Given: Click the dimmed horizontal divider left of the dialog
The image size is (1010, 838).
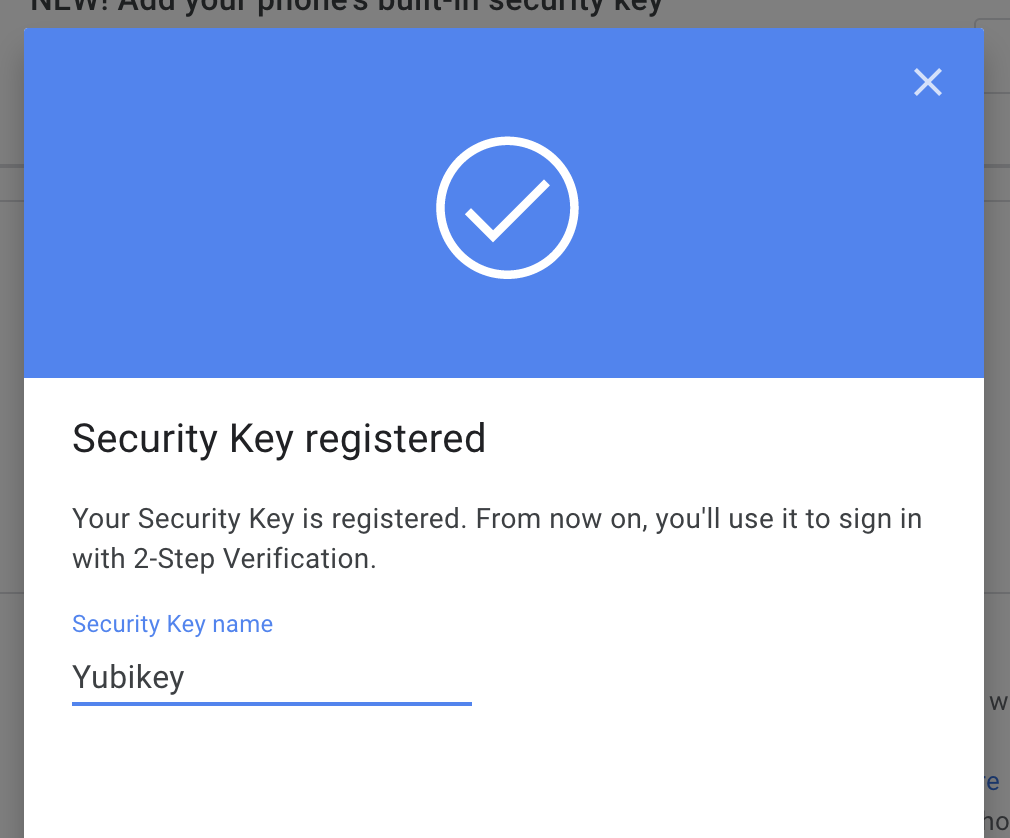Looking at the screenshot, I should click(12, 166).
